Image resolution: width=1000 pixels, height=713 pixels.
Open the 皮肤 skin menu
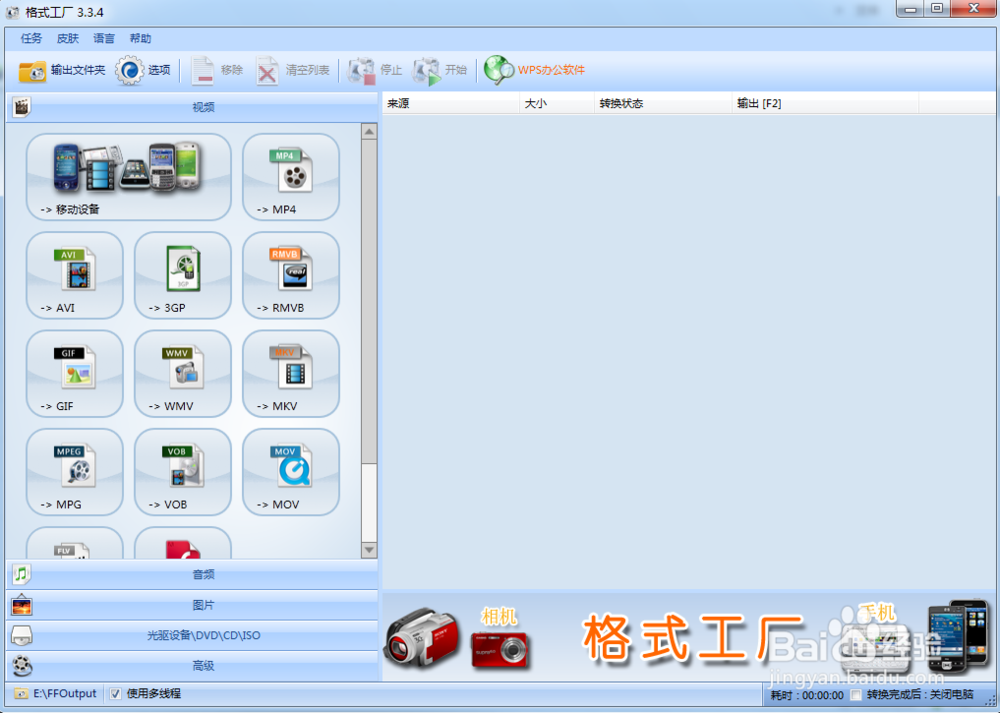click(x=68, y=39)
